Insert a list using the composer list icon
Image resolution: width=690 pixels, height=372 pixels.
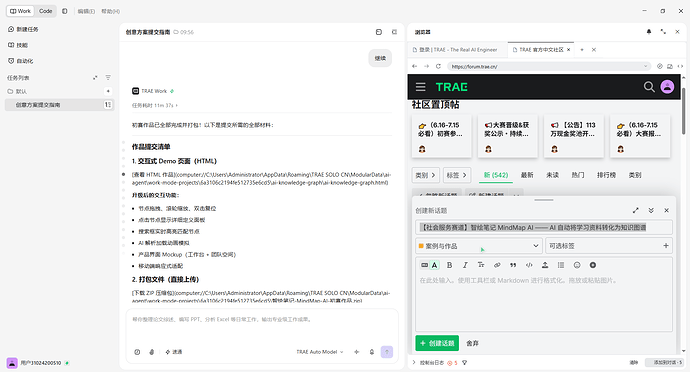tap(561, 265)
